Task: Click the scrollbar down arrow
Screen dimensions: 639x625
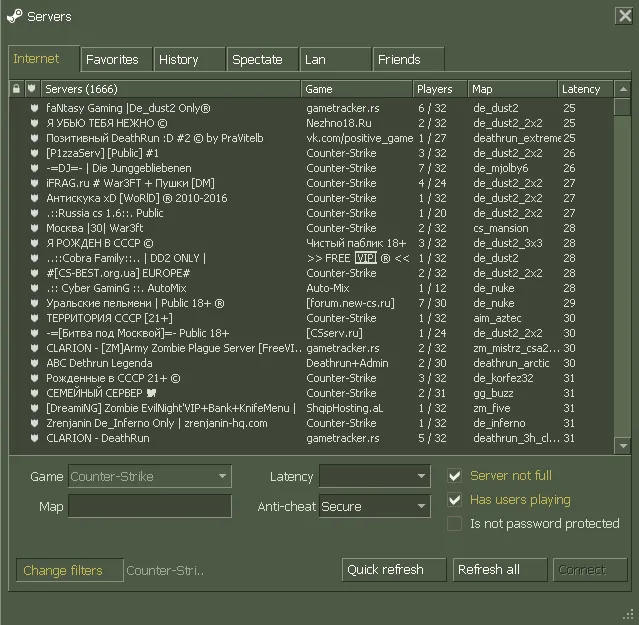Action: tap(623, 446)
